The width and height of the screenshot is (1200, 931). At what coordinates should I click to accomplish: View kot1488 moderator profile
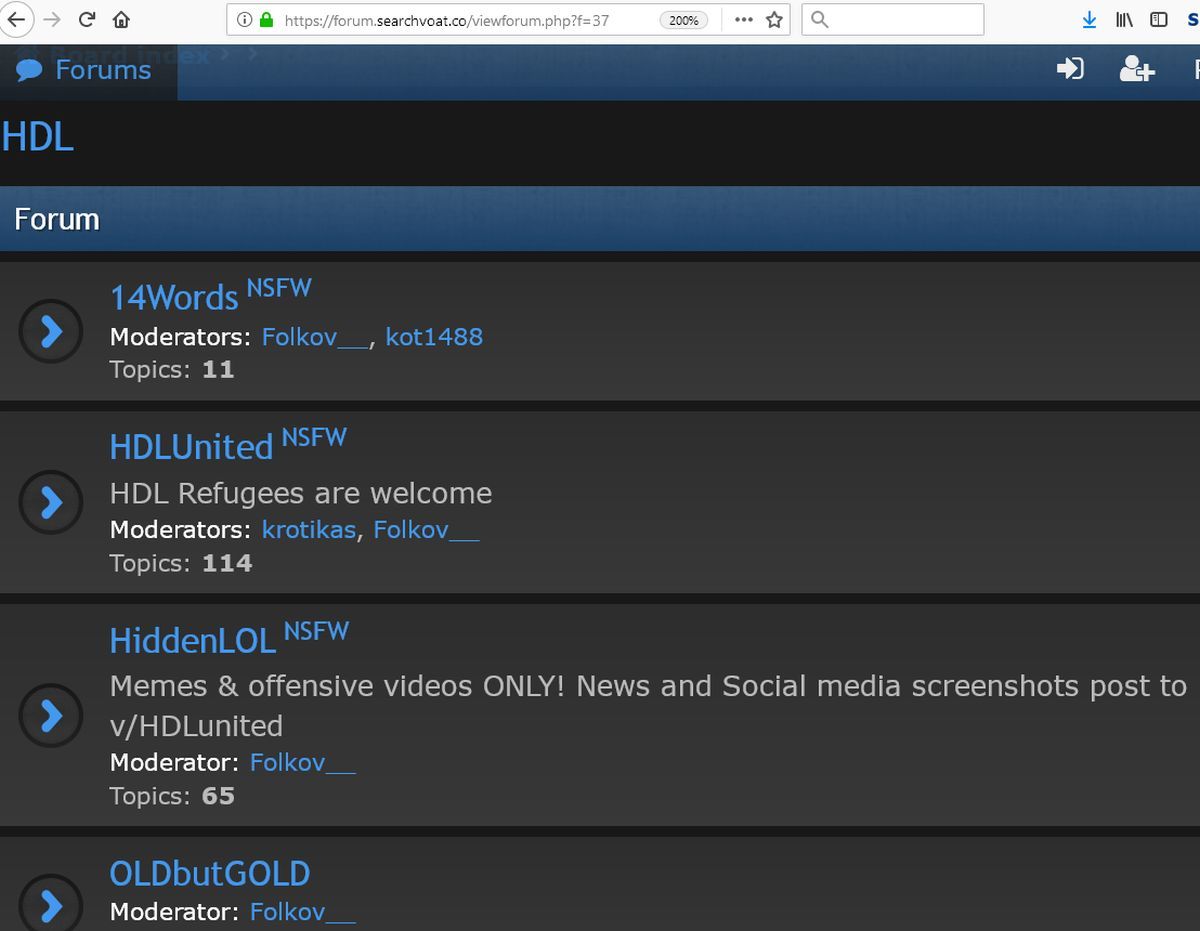(434, 336)
